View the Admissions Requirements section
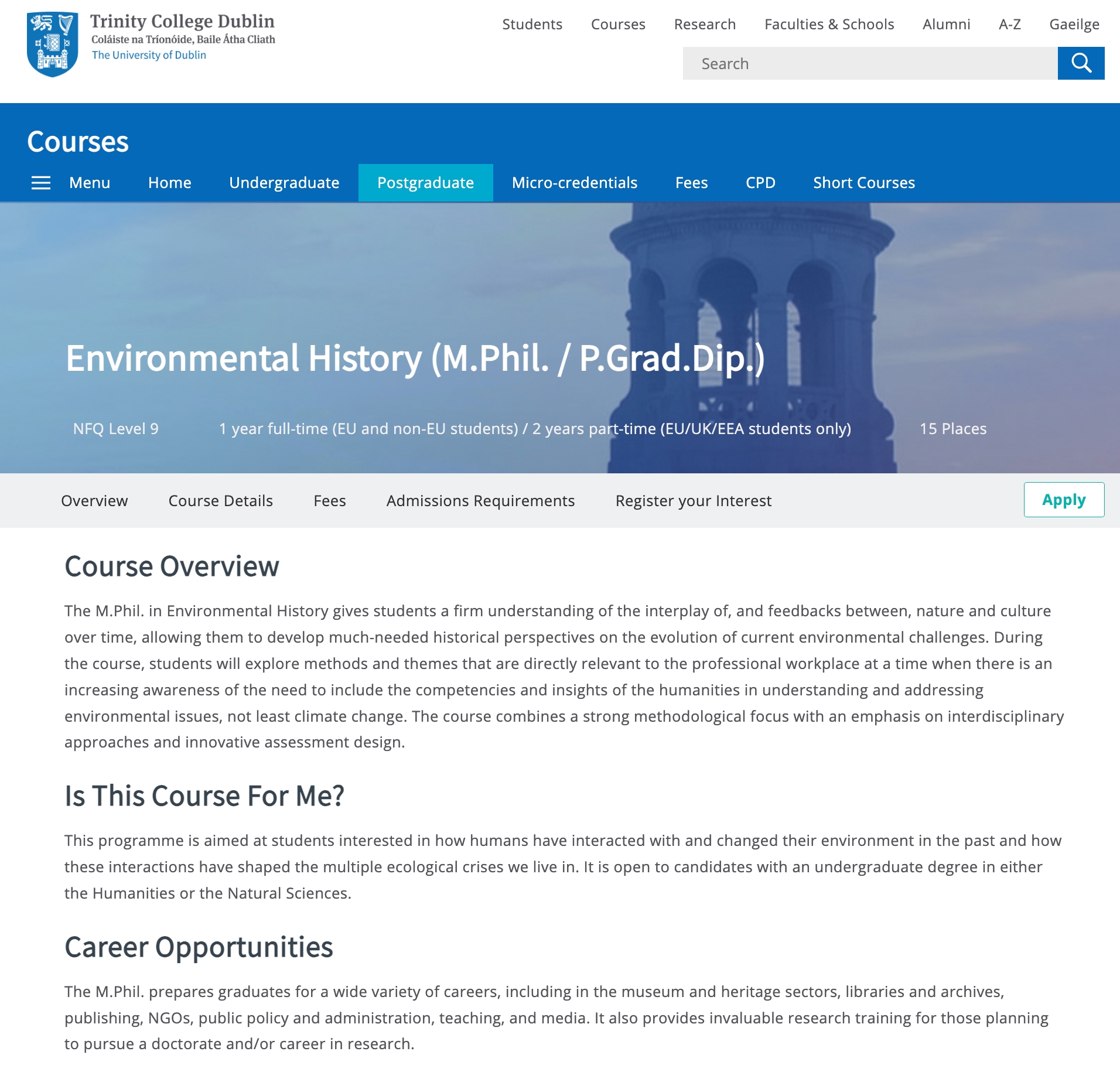 click(480, 501)
